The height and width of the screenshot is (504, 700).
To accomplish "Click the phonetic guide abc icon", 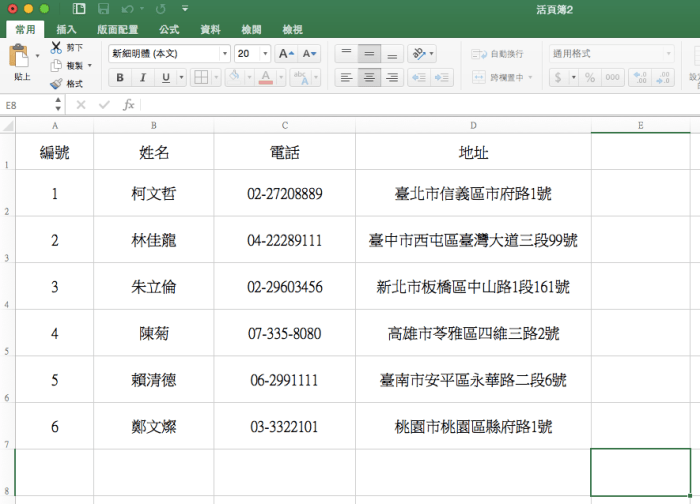I will [x=300, y=78].
